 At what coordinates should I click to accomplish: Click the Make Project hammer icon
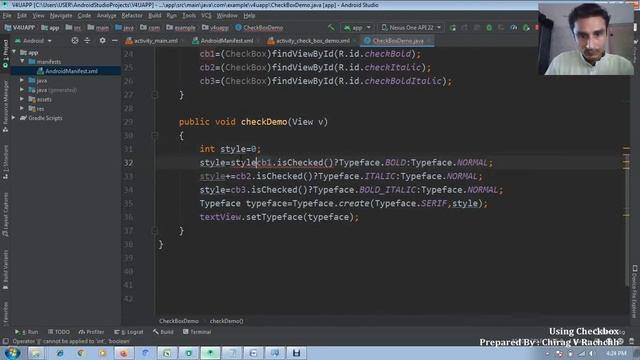pyautogui.click(x=331, y=27)
